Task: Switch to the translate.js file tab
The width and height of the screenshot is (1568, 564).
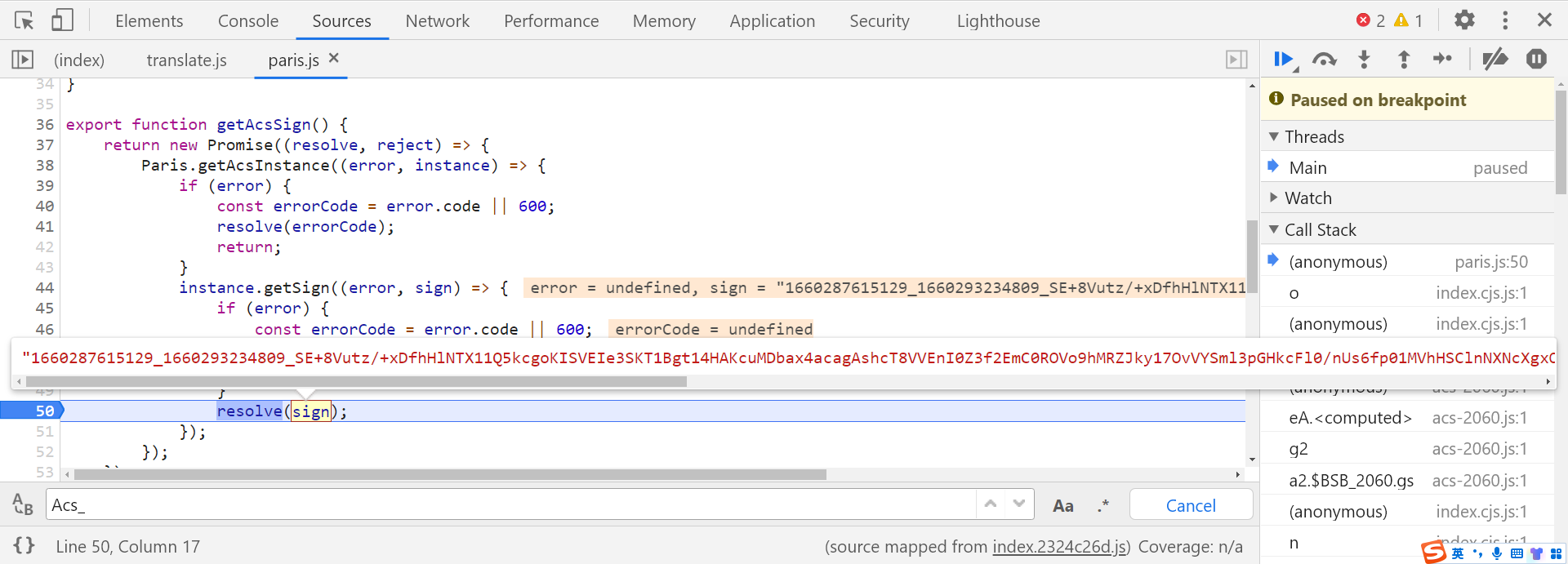Action: tap(187, 60)
